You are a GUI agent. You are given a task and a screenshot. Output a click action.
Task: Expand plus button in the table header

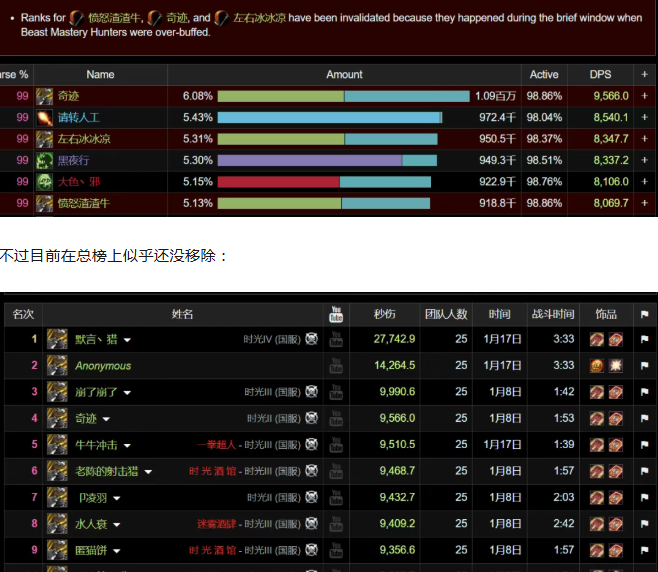coord(645,75)
